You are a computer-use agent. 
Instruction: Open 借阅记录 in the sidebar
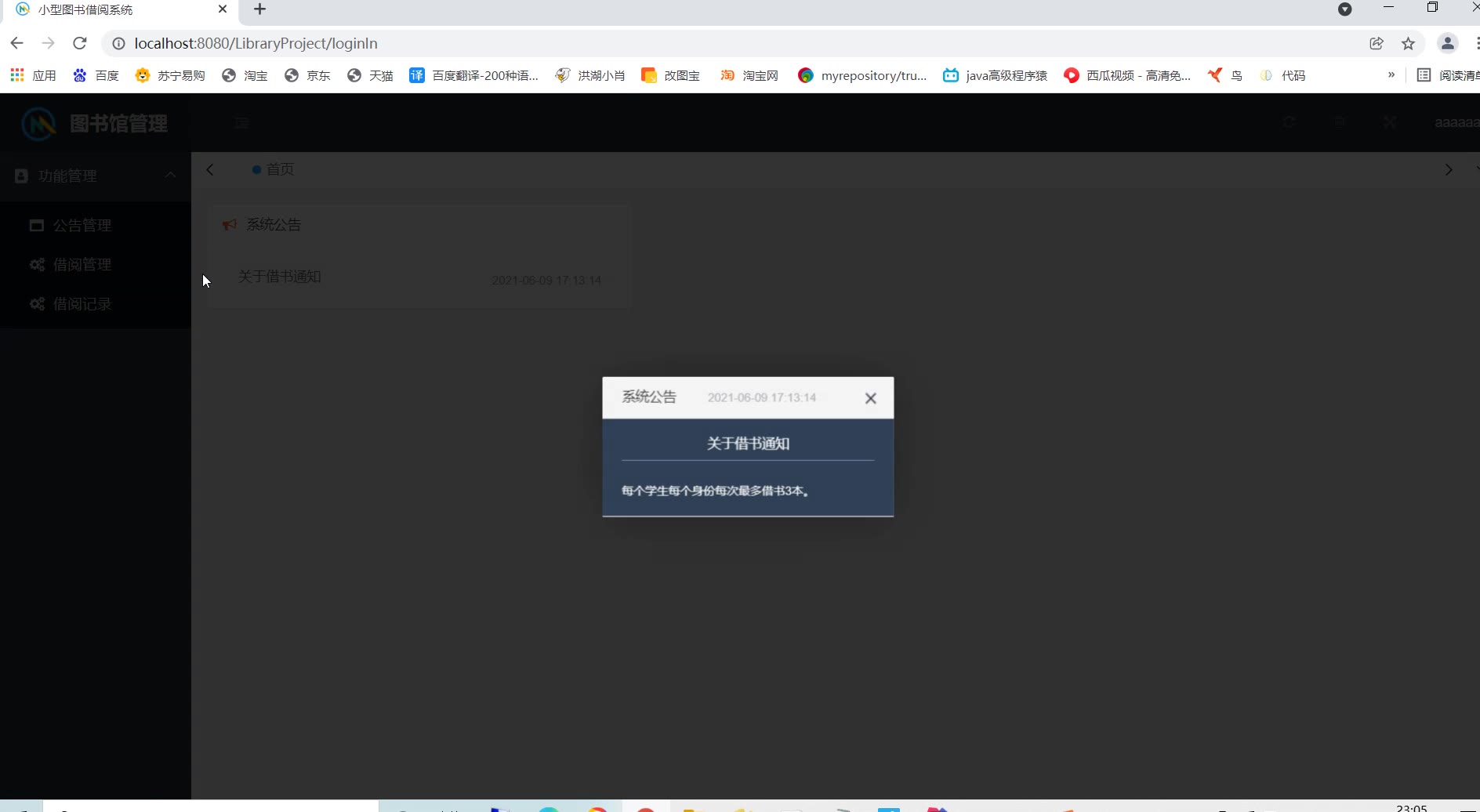[x=96, y=303]
